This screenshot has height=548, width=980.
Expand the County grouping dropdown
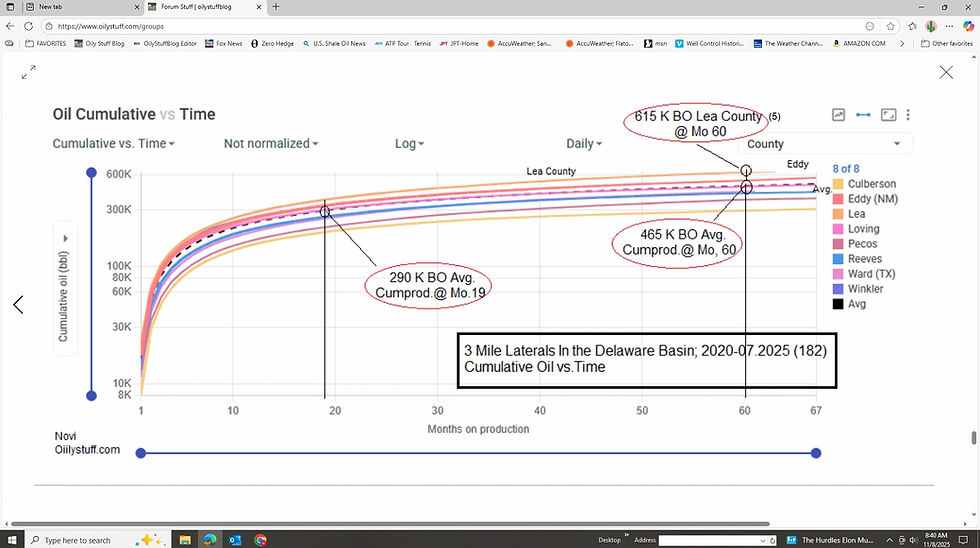(825, 144)
